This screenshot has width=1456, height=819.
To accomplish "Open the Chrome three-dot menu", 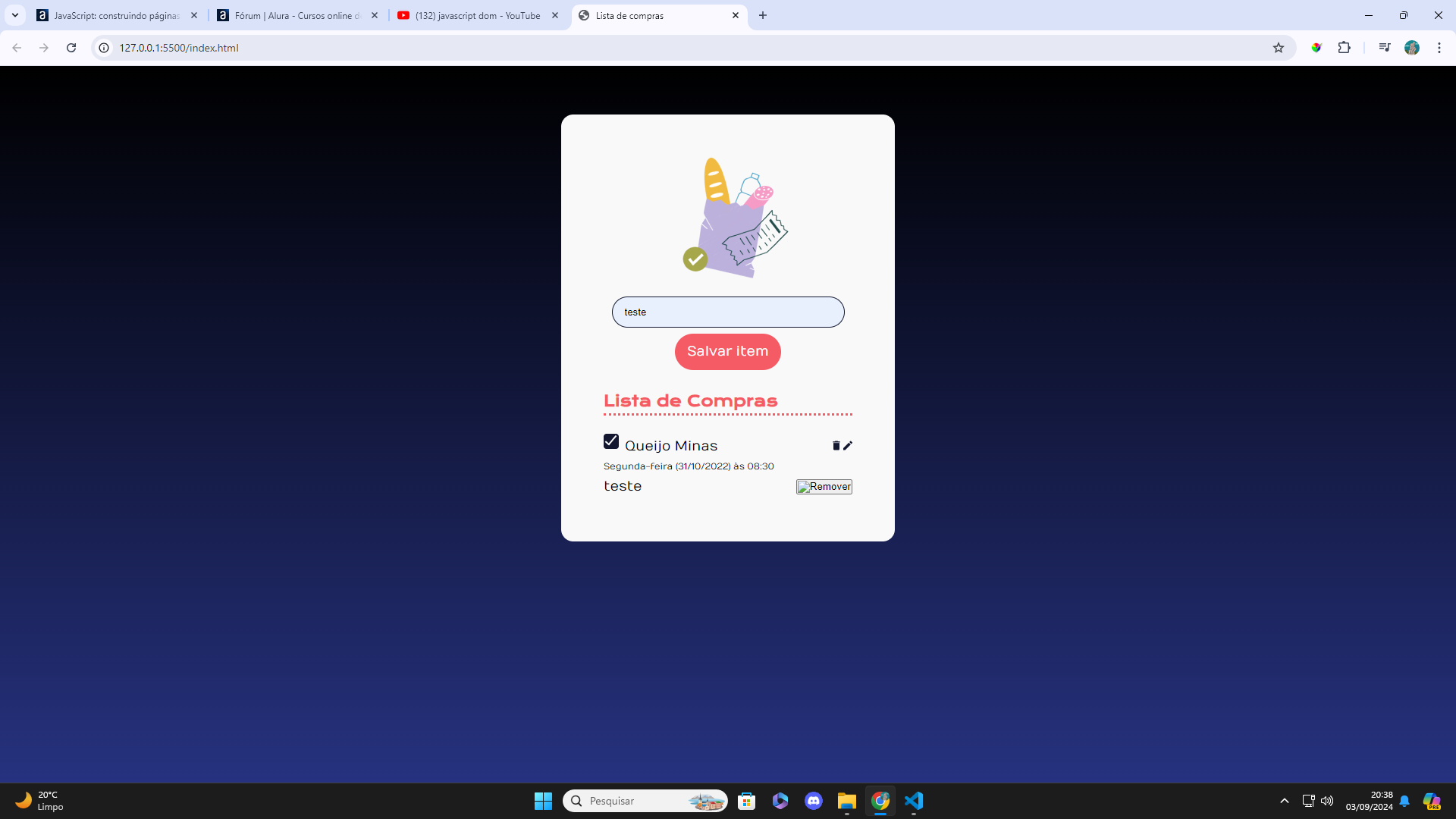I will click(1439, 48).
